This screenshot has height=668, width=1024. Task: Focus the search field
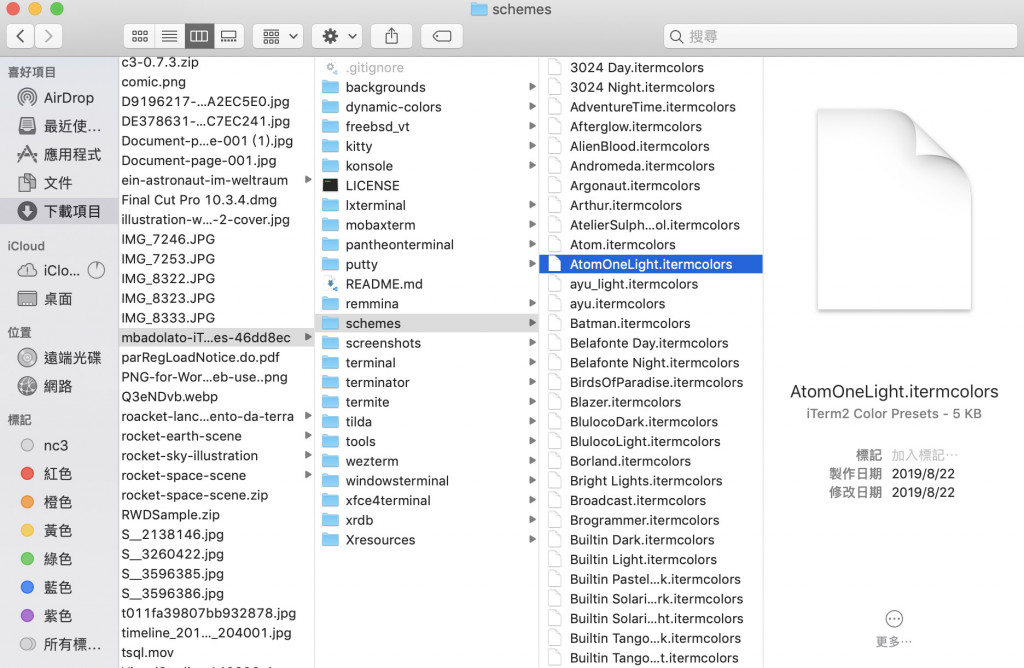coord(840,37)
